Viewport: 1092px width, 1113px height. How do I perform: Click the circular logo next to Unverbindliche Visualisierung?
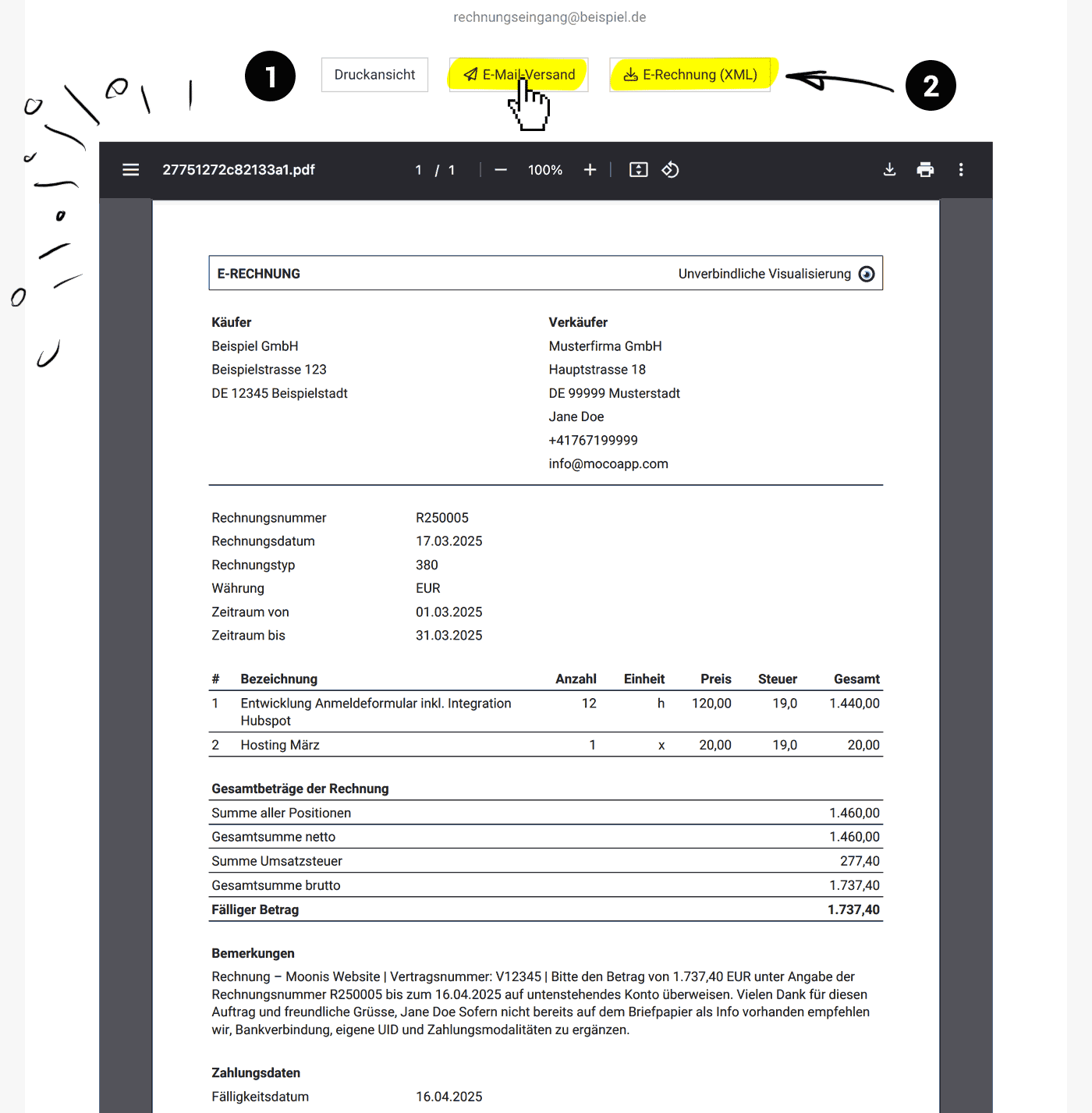(x=867, y=274)
